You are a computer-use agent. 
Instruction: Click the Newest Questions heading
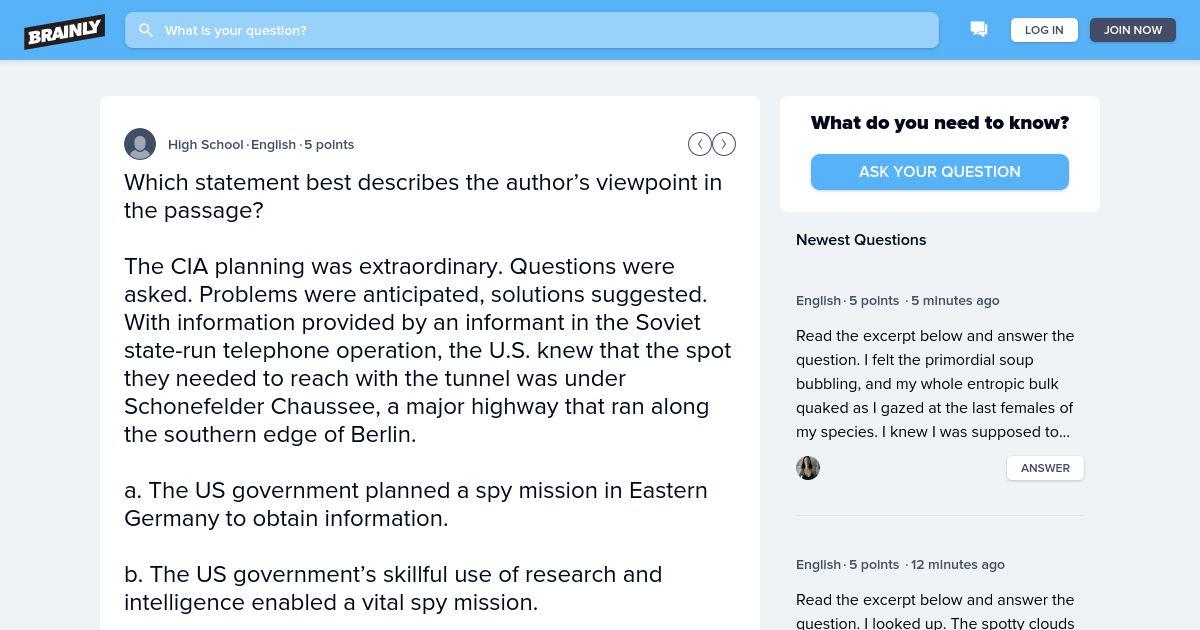click(861, 240)
